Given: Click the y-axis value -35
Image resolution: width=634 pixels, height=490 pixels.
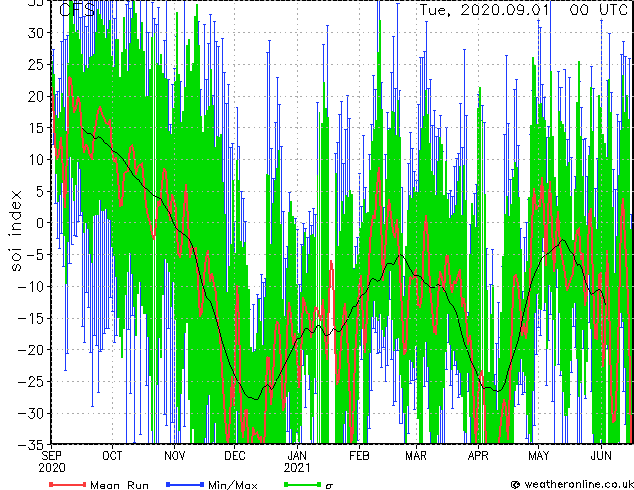Looking at the screenshot, I should 32,445.
